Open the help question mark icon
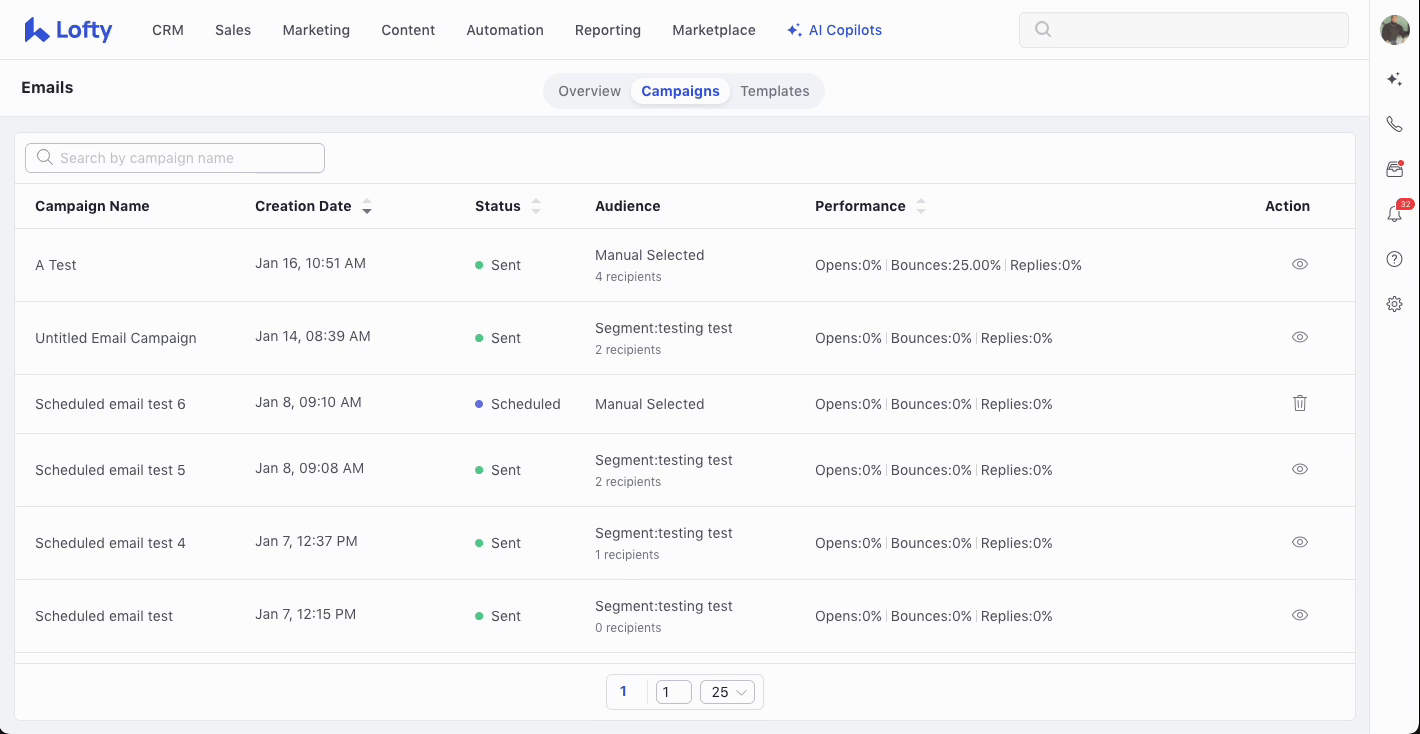 [1394, 259]
